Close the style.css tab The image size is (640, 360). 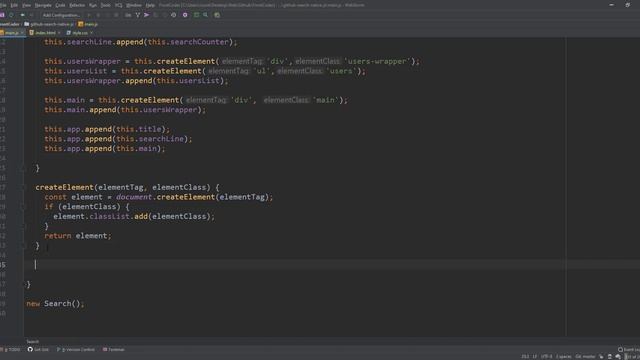coord(91,33)
